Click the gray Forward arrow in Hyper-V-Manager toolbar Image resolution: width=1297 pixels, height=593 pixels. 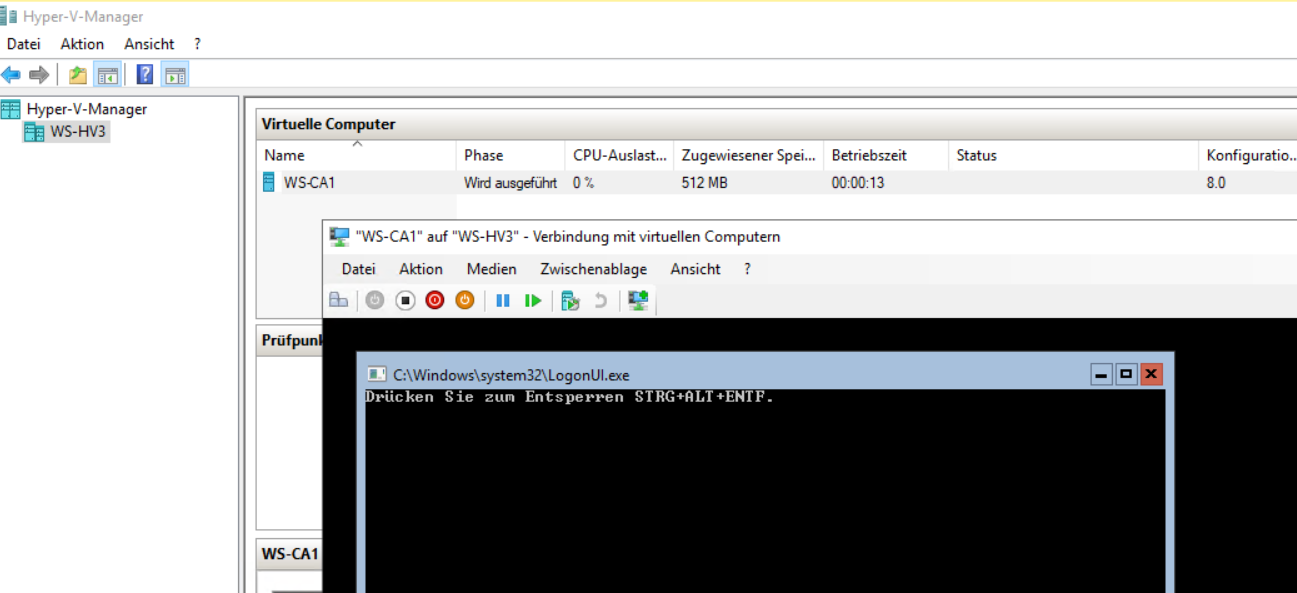pyautogui.click(x=39, y=75)
